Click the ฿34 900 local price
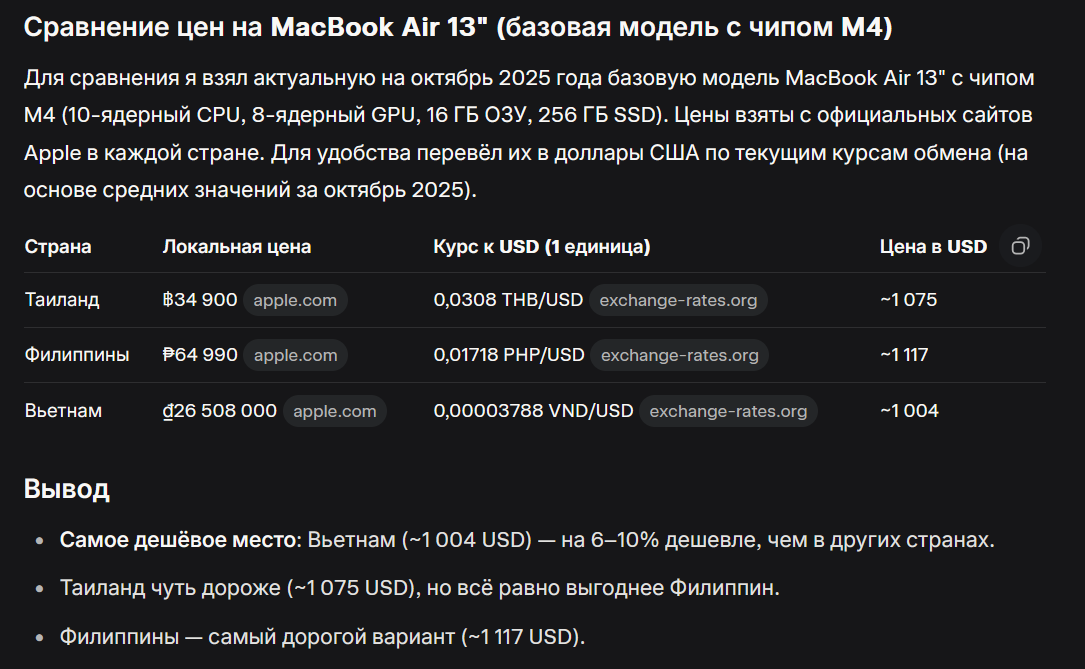 click(199, 300)
